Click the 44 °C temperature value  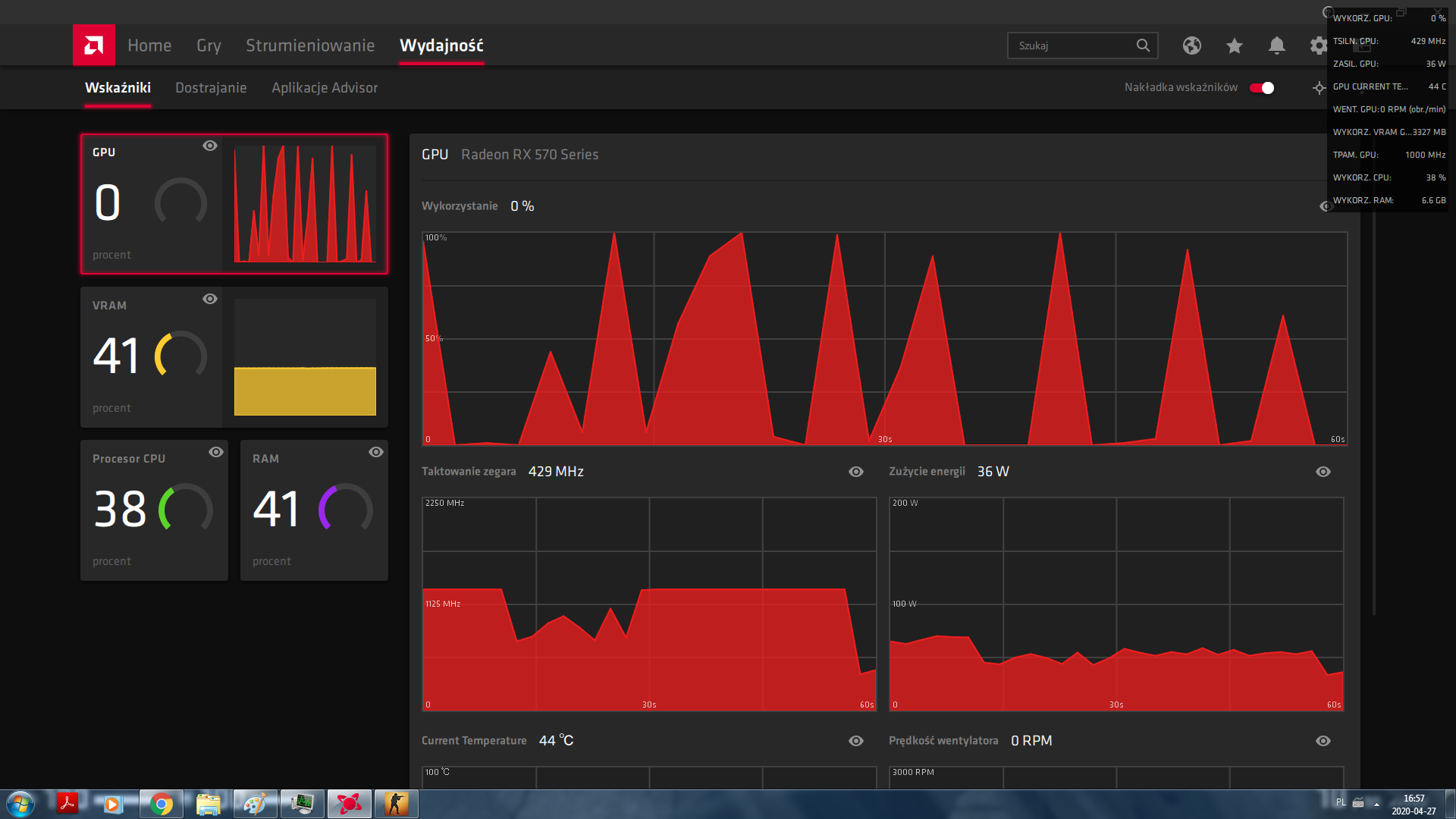556,741
